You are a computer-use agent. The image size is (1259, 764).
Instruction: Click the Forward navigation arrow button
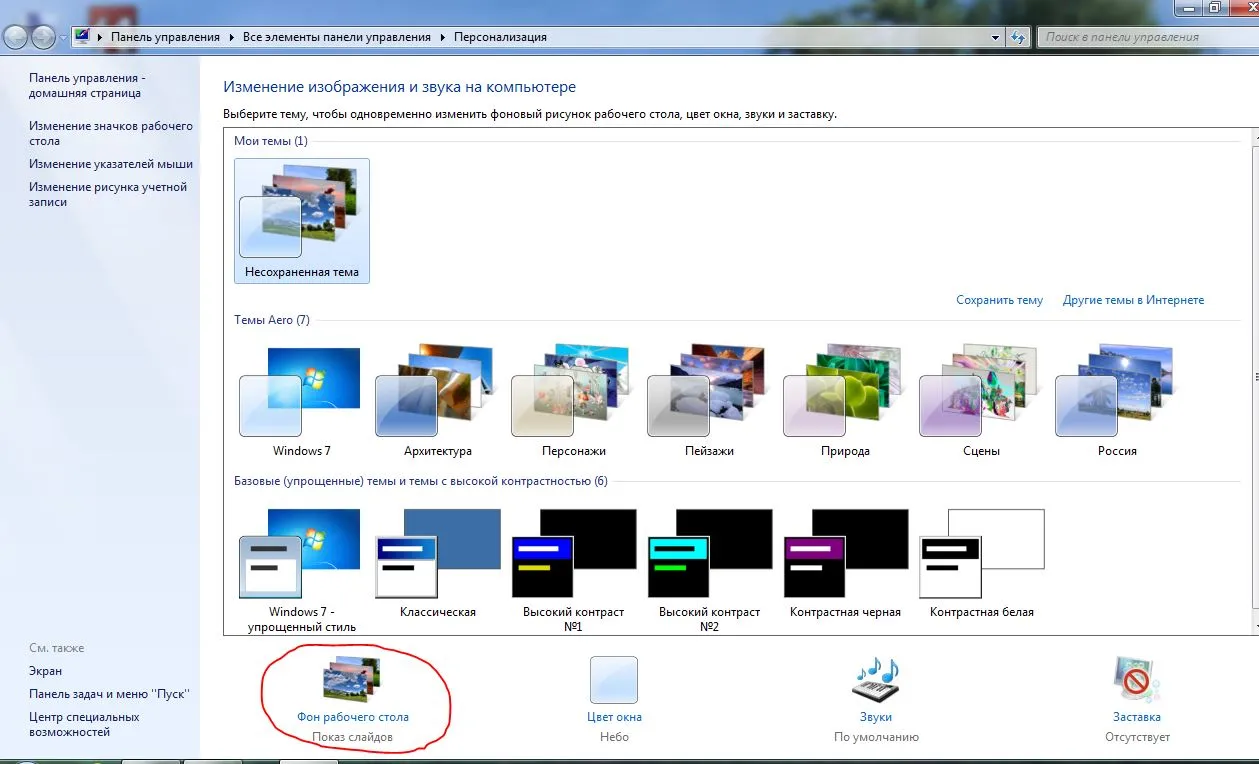43,37
